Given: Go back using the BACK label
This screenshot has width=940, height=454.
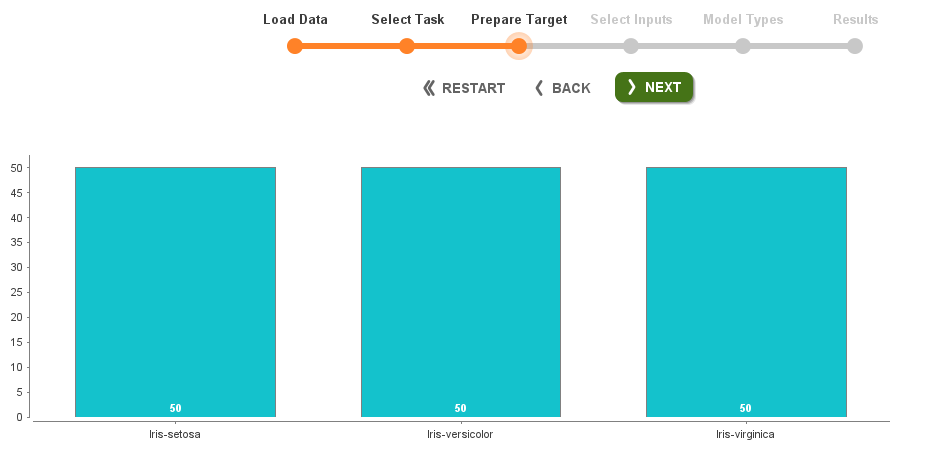Looking at the screenshot, I should tap(571, 88).
